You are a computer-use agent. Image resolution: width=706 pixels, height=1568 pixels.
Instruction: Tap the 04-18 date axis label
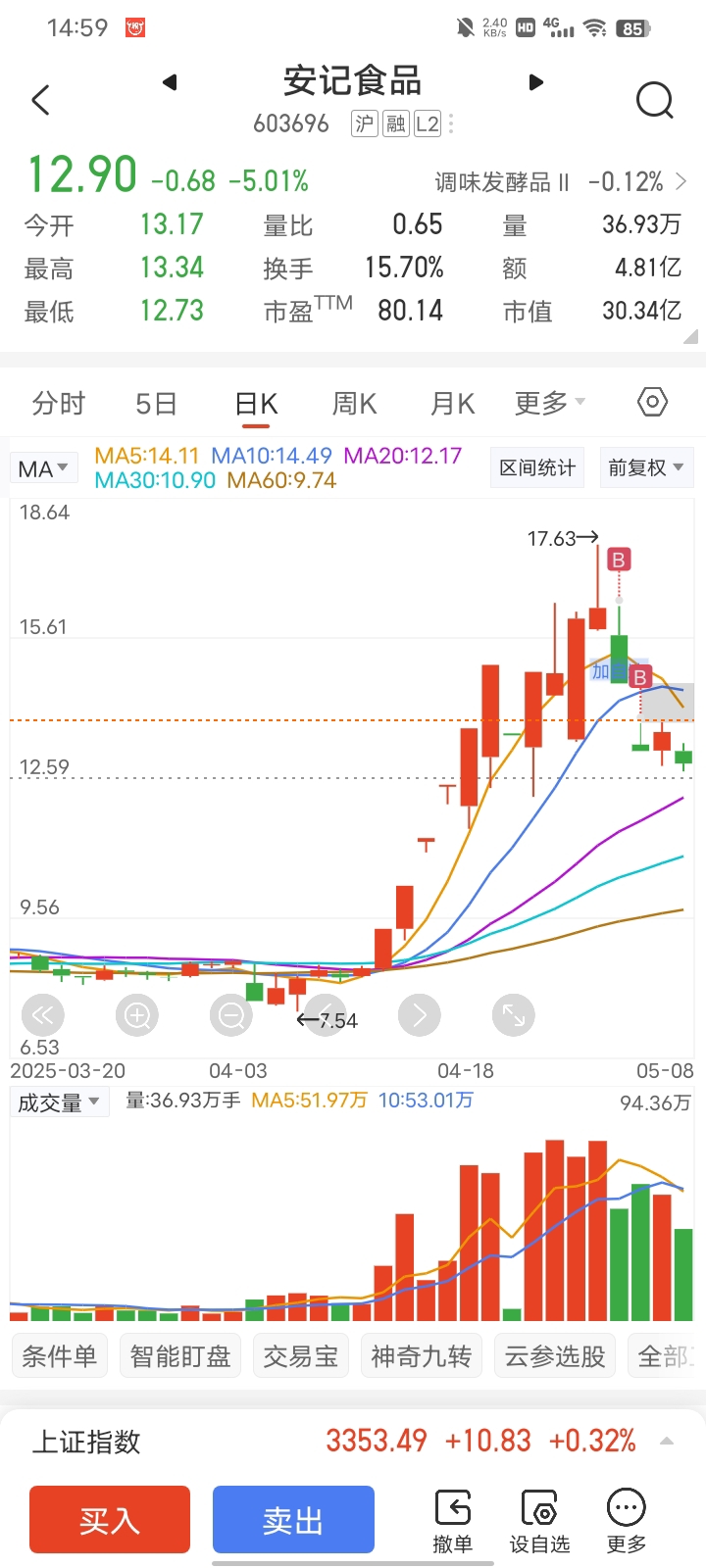point(466,1071)
